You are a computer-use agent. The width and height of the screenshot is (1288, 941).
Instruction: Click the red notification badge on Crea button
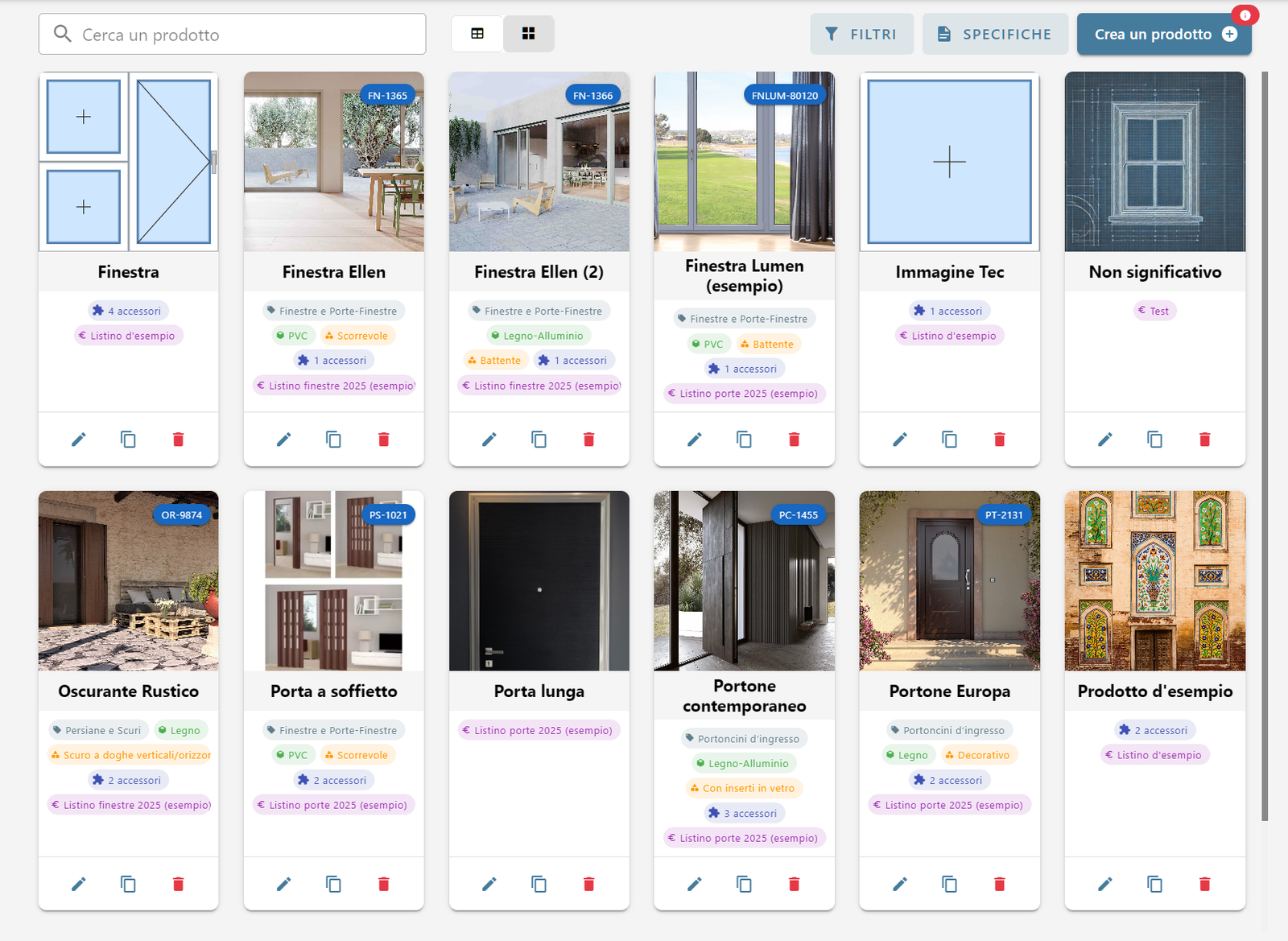pos(1245,15)
